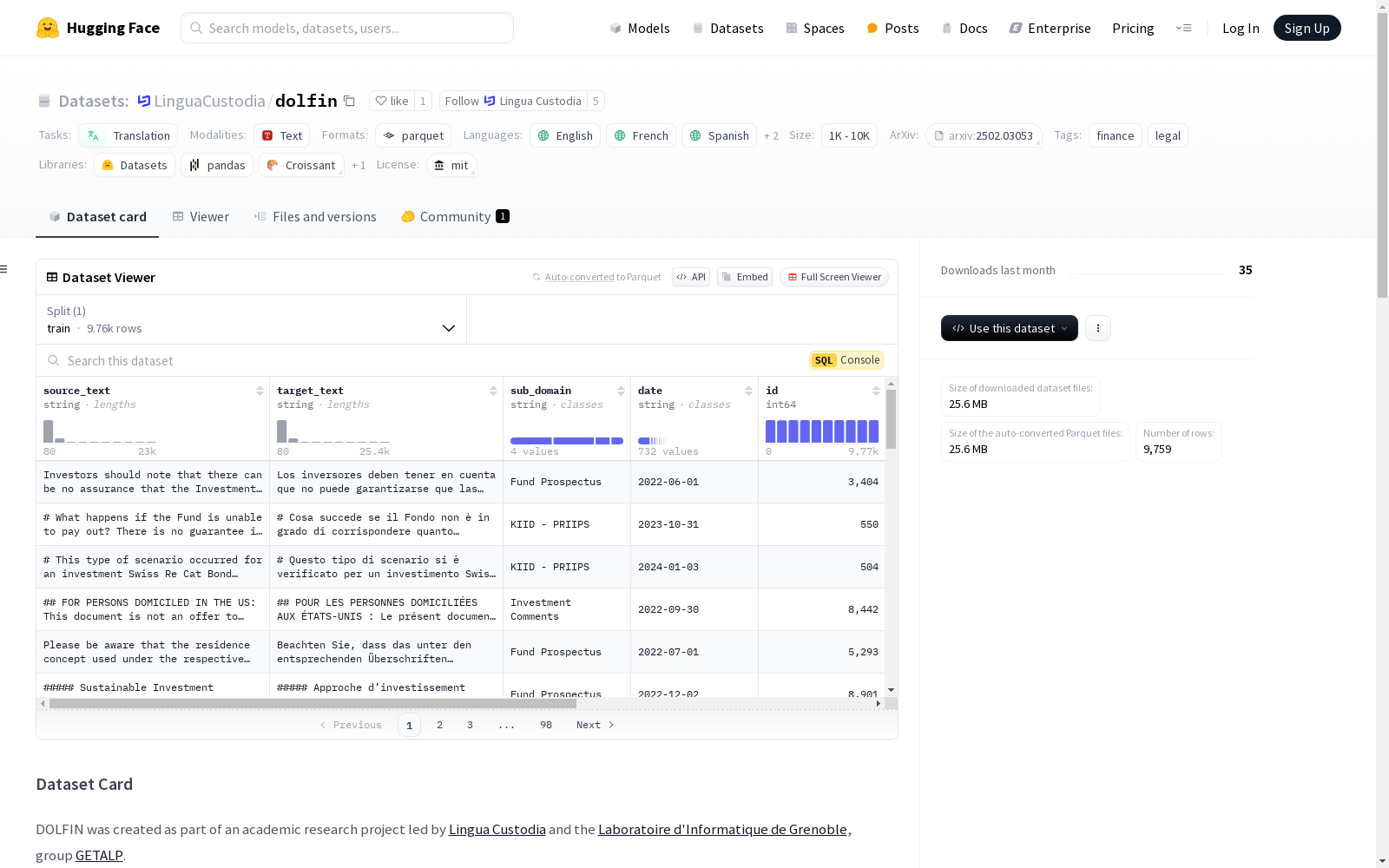Click the heart like button
This screenshot has height=868, width=1389.
(392, 101)
